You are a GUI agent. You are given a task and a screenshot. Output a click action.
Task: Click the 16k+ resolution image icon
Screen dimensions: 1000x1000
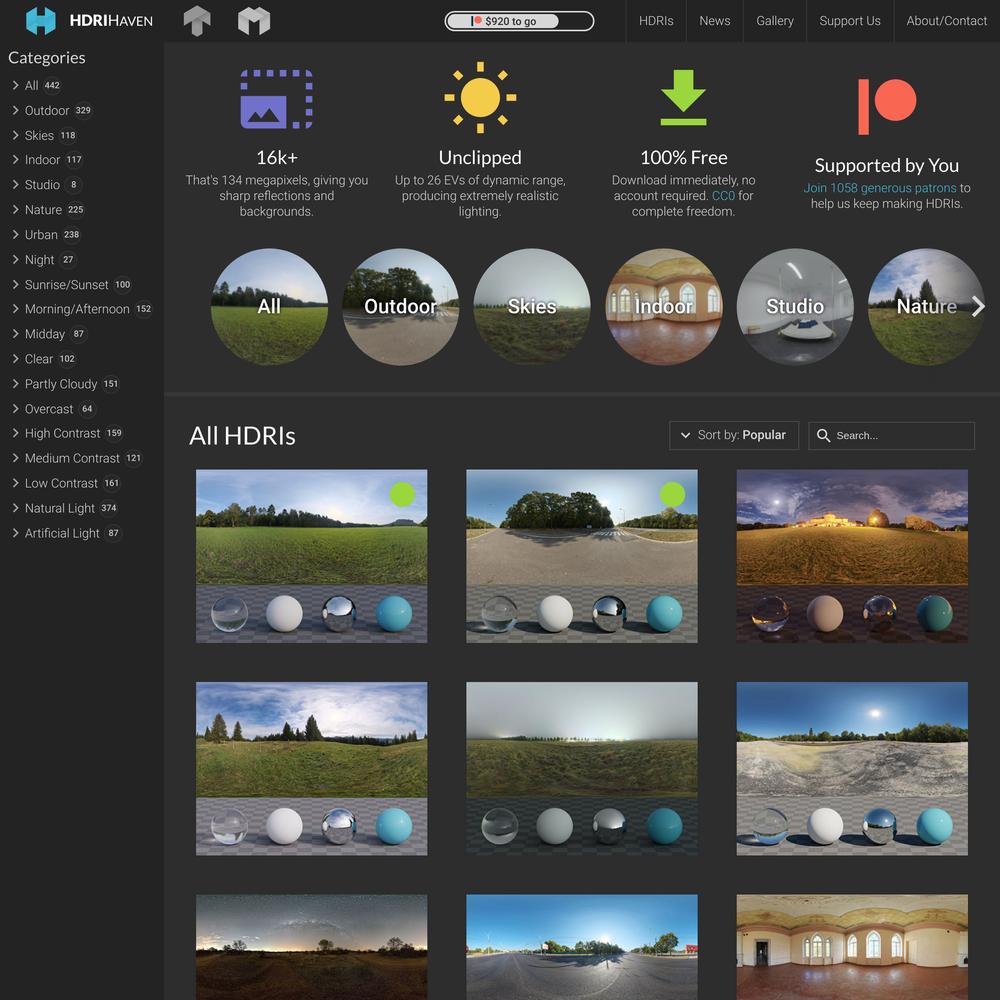[x=276, y=99]
